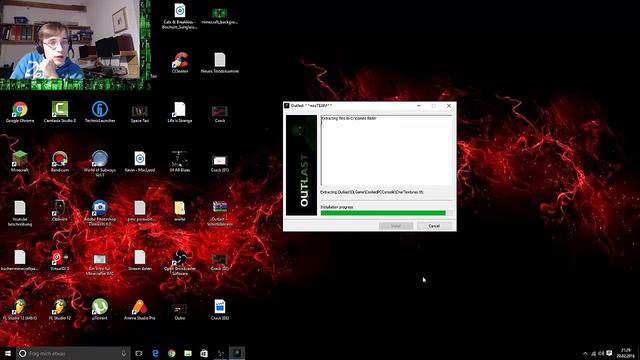Activate Cortana microphone in search box

124,353
